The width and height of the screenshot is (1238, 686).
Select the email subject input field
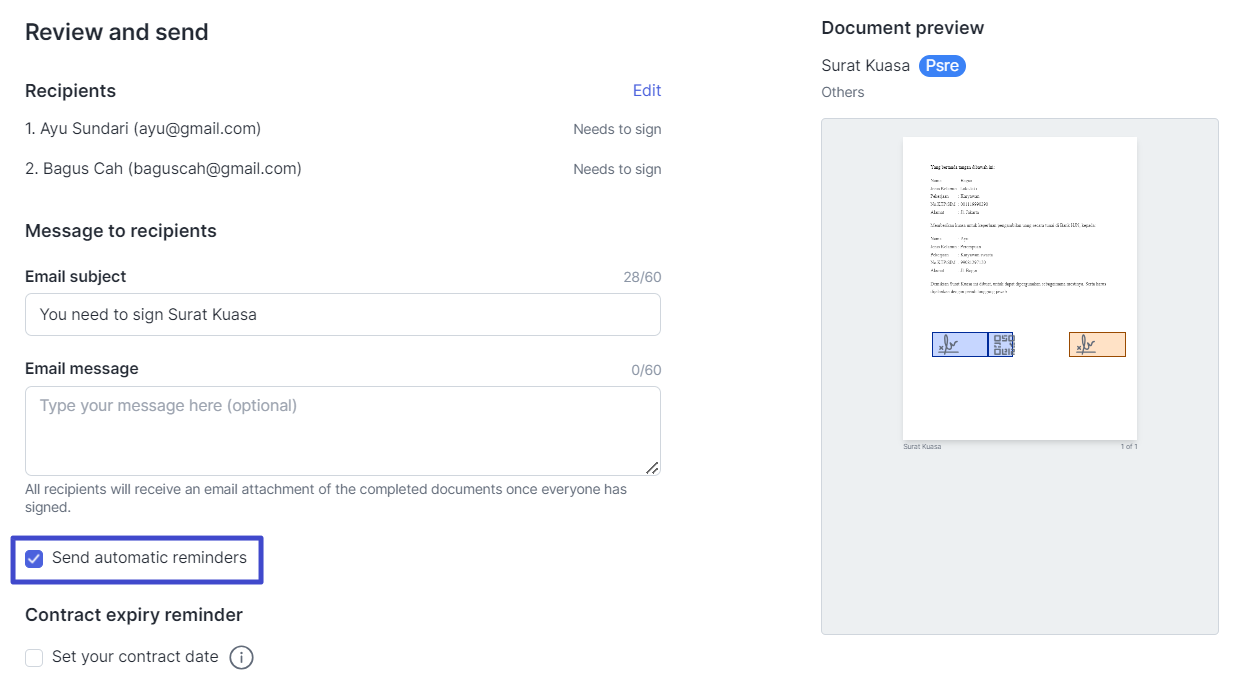(343, 314)
